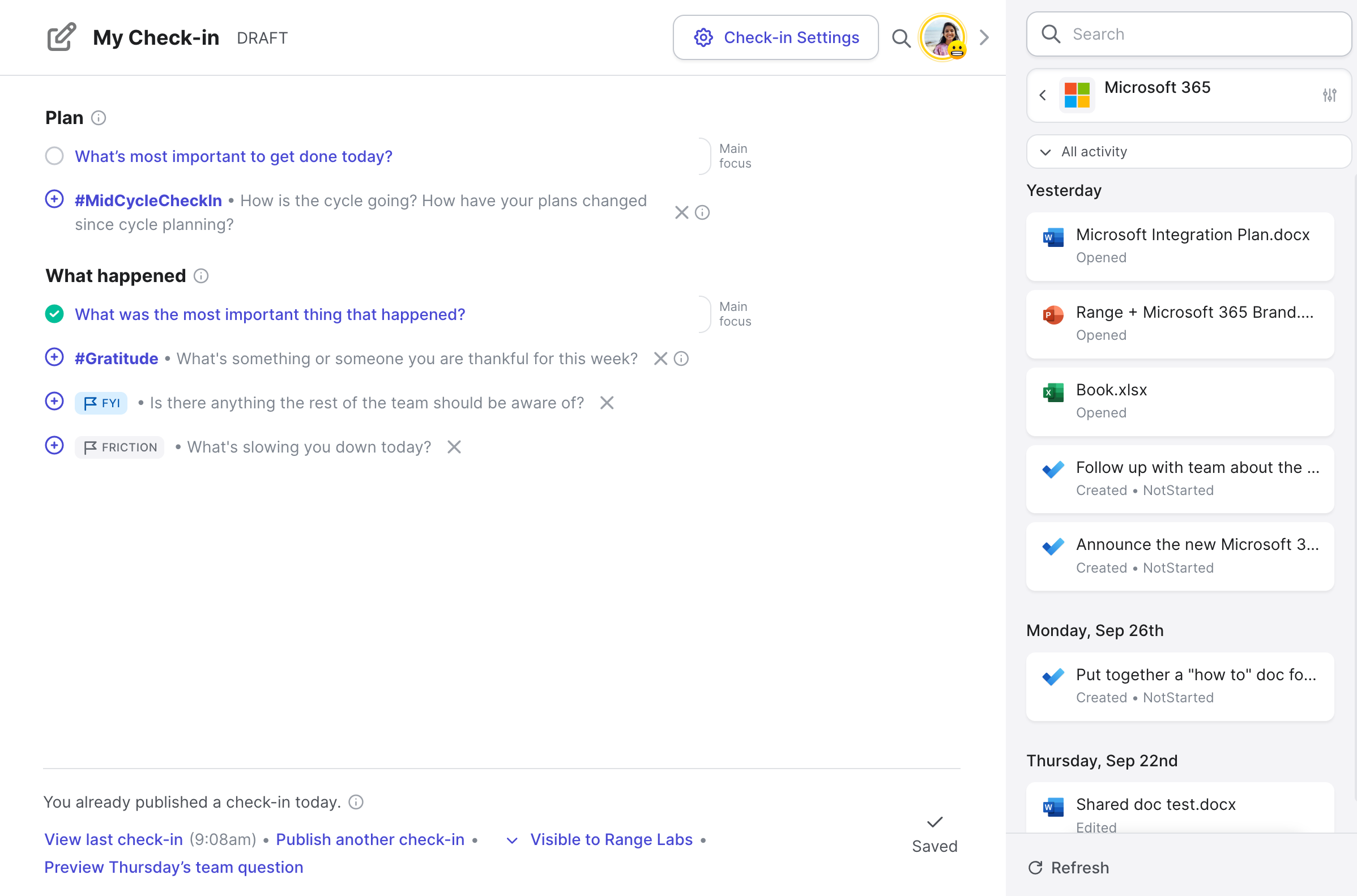View last check-in link
1357x896 pixels.
(114, 839)
